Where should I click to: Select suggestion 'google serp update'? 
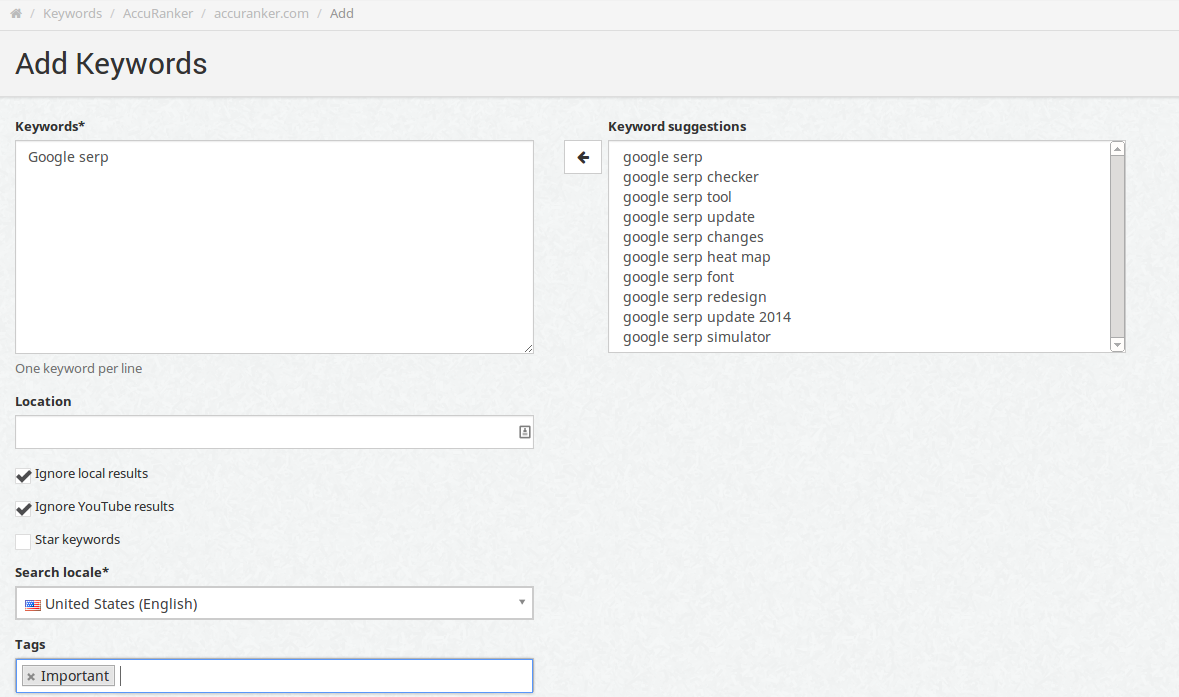pos(689,217)
